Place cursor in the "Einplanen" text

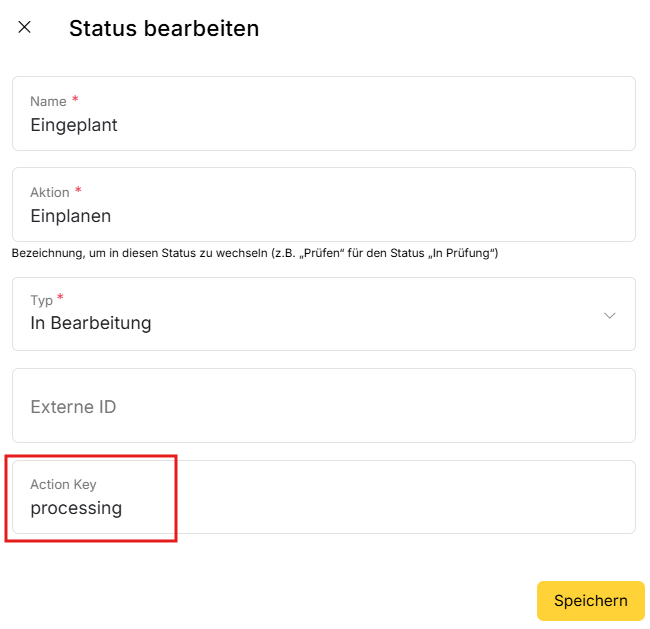coord(71,216)
